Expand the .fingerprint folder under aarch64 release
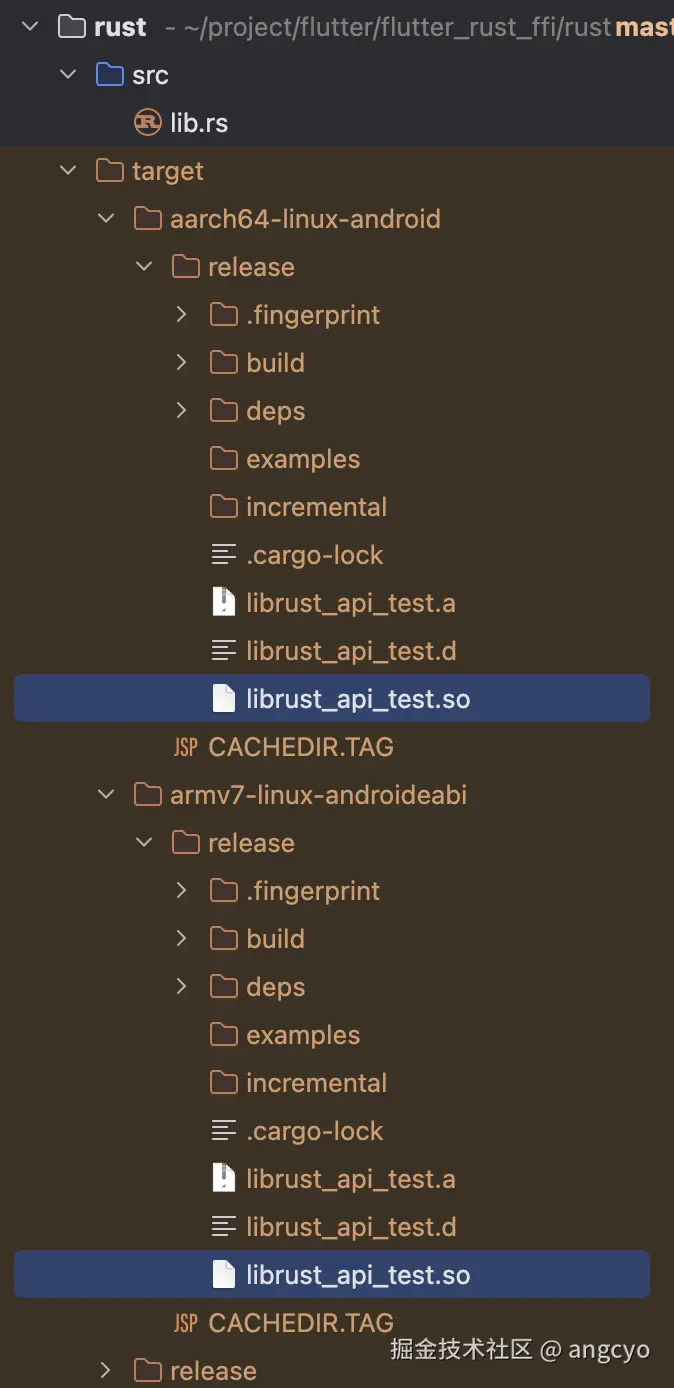 click(181, 315)
